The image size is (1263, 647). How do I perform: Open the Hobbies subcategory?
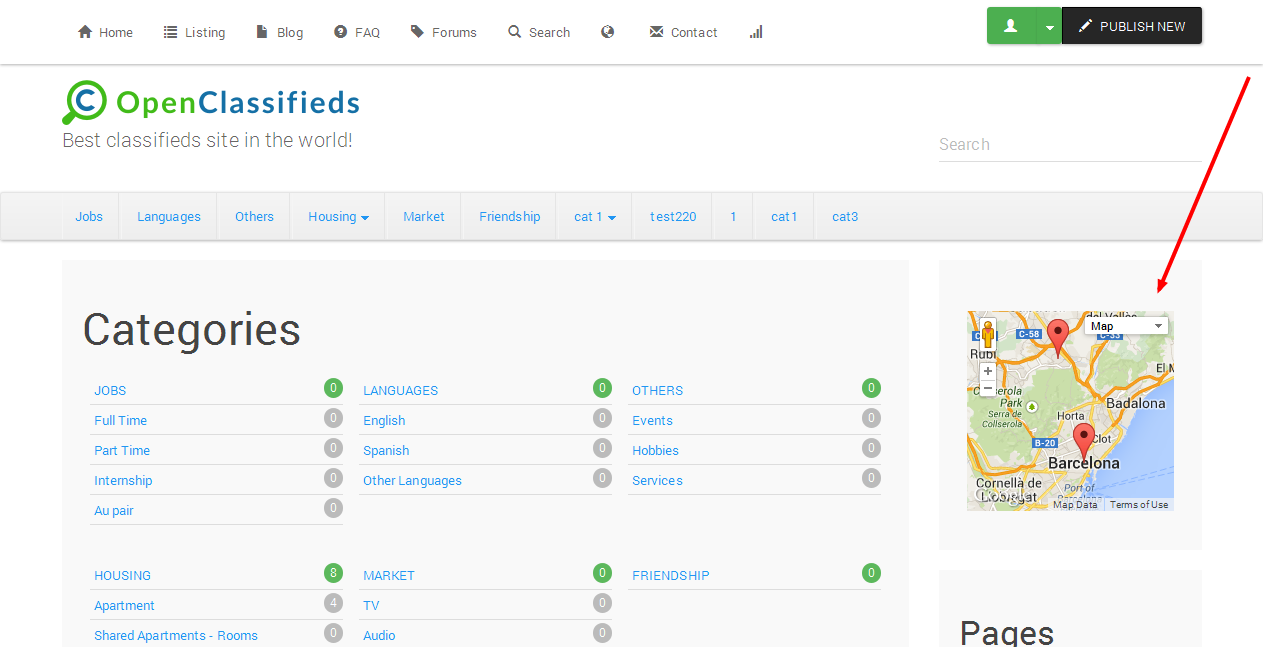pyautogui.click(x=655, y=451)
